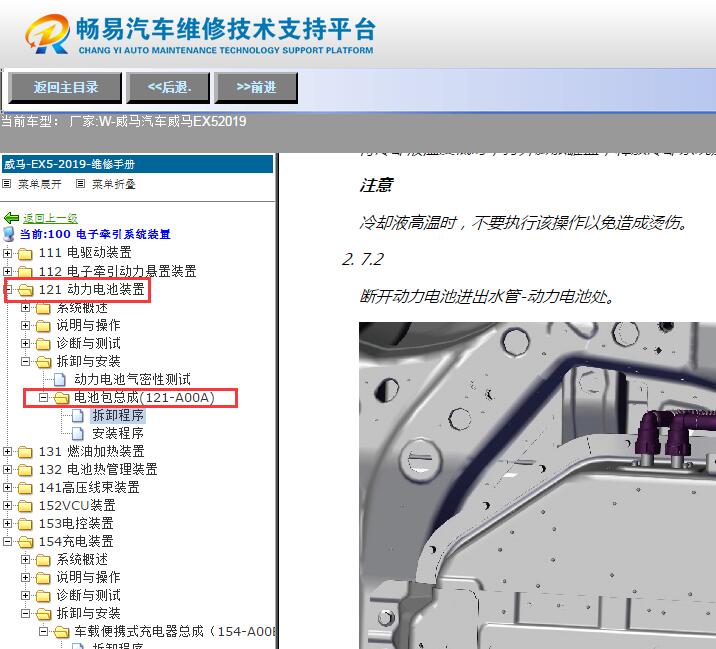
Task: Click the battery coolant pipe illustration
Action: [537, 485]
